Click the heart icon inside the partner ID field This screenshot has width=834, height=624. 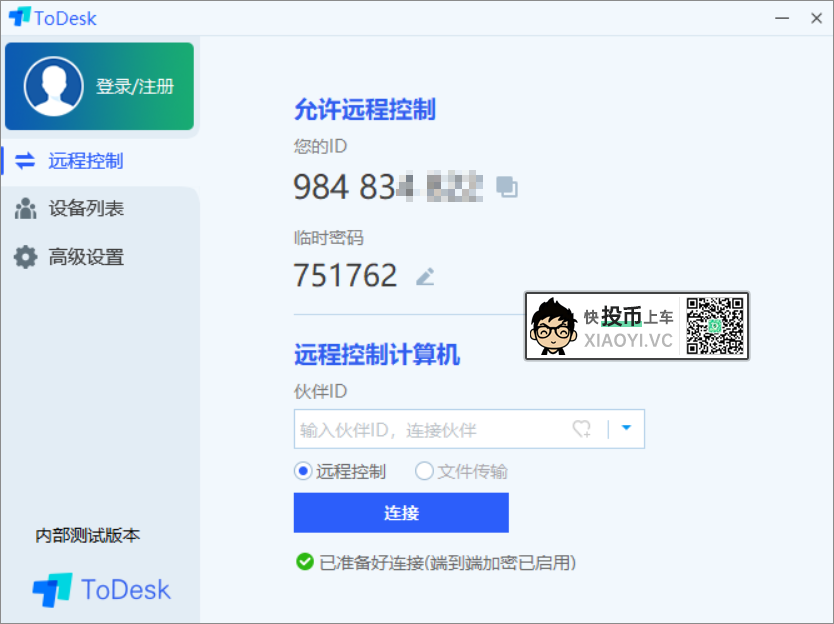(x=582, y=428)
